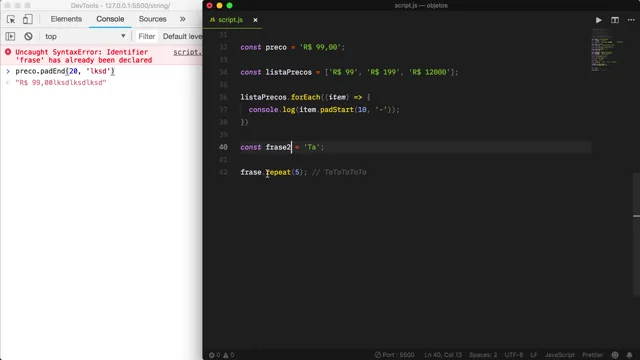The height and width of the screenshot is (360, 640).
Task: Open the script.js error source link
Action: (x=187, y=52)
